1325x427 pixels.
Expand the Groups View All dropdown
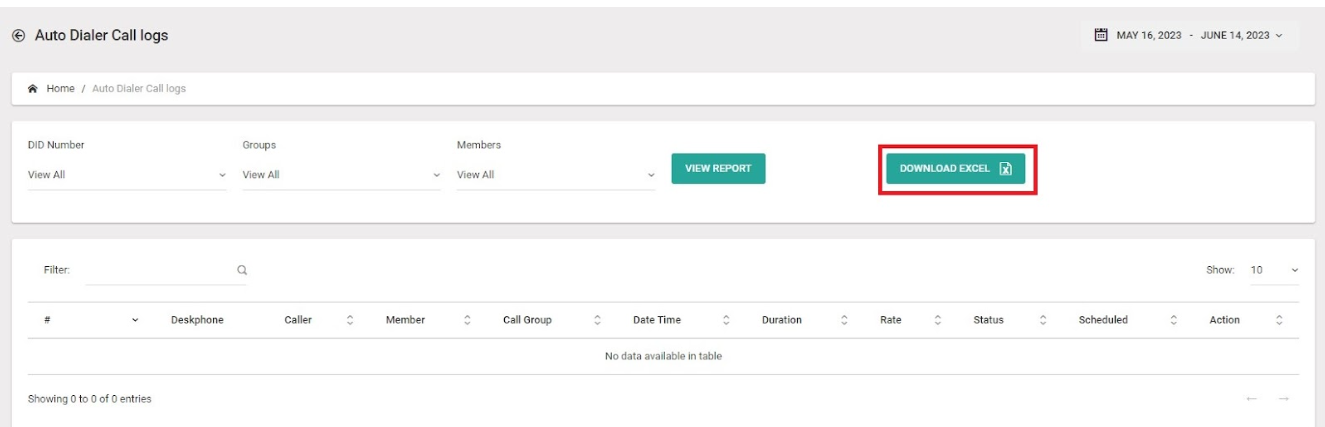(342, 175)
